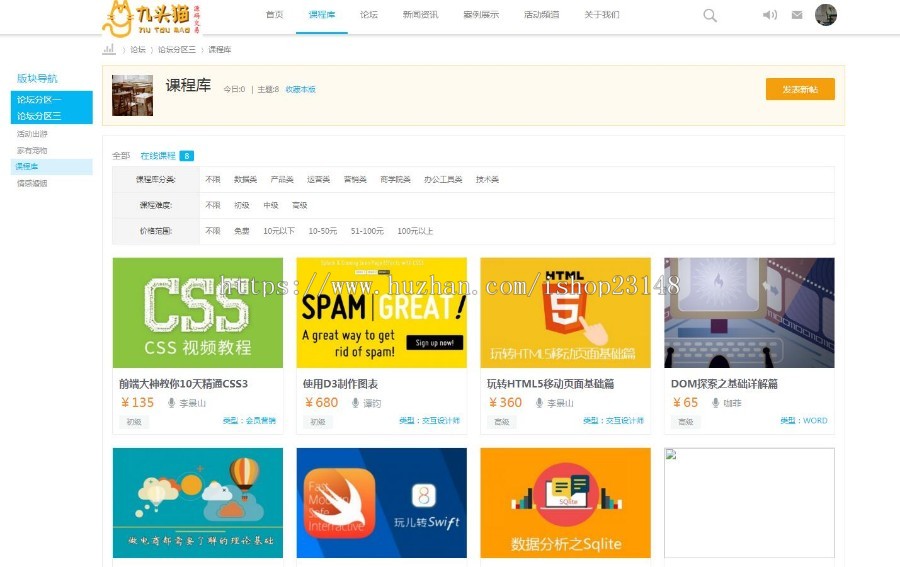Viewport: 900px width, 567px height.
Task: Open 论坛 in top navigation
Action: (369, 15)
